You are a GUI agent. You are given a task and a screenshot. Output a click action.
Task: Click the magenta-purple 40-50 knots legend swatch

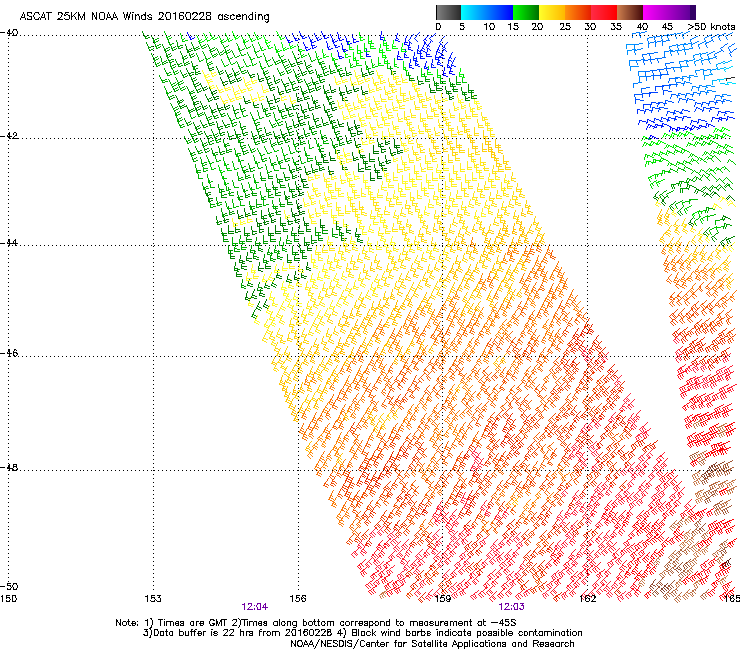pos(669,12)
